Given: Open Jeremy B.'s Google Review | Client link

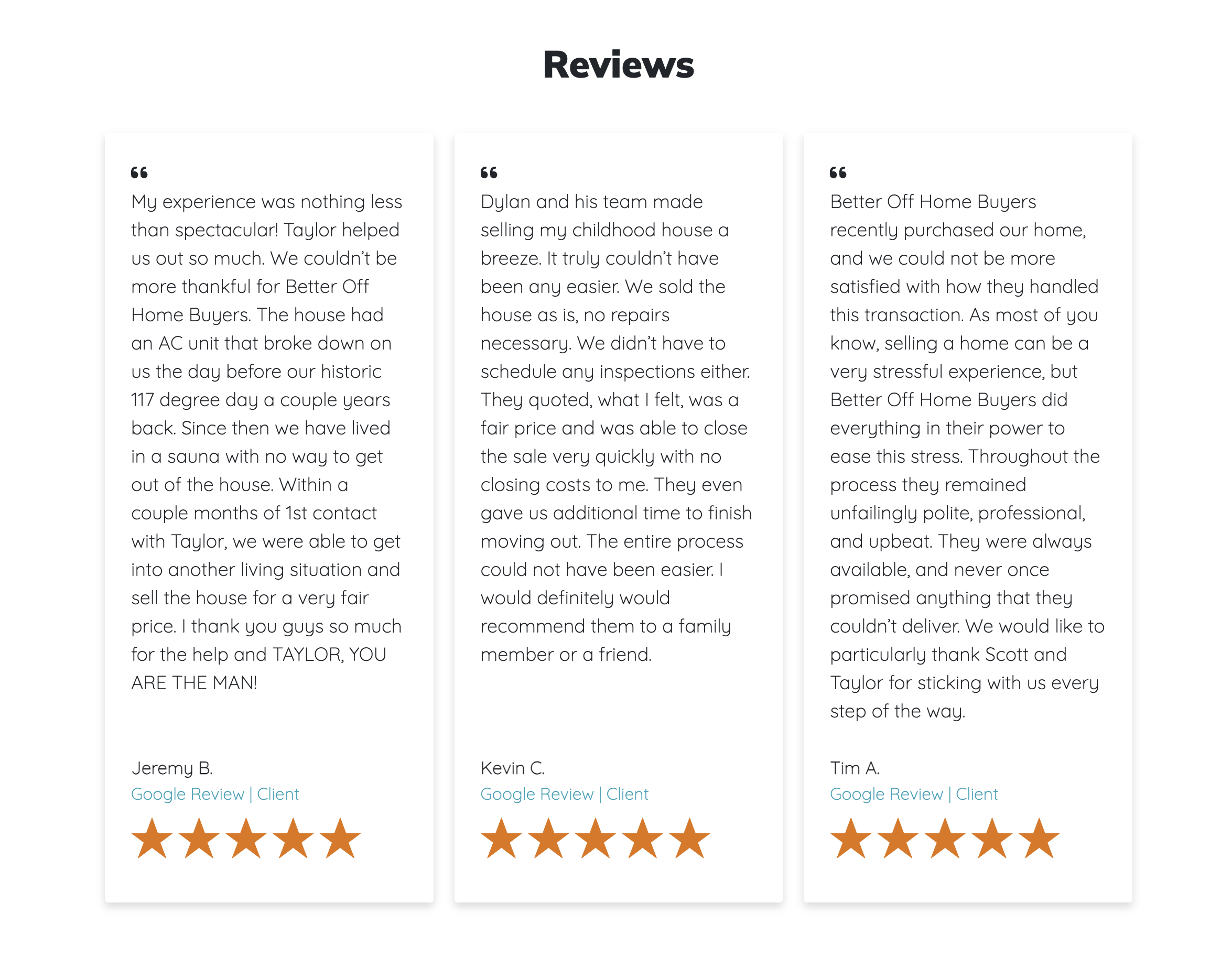Looking at the screenshot, I should coord(215,794).
